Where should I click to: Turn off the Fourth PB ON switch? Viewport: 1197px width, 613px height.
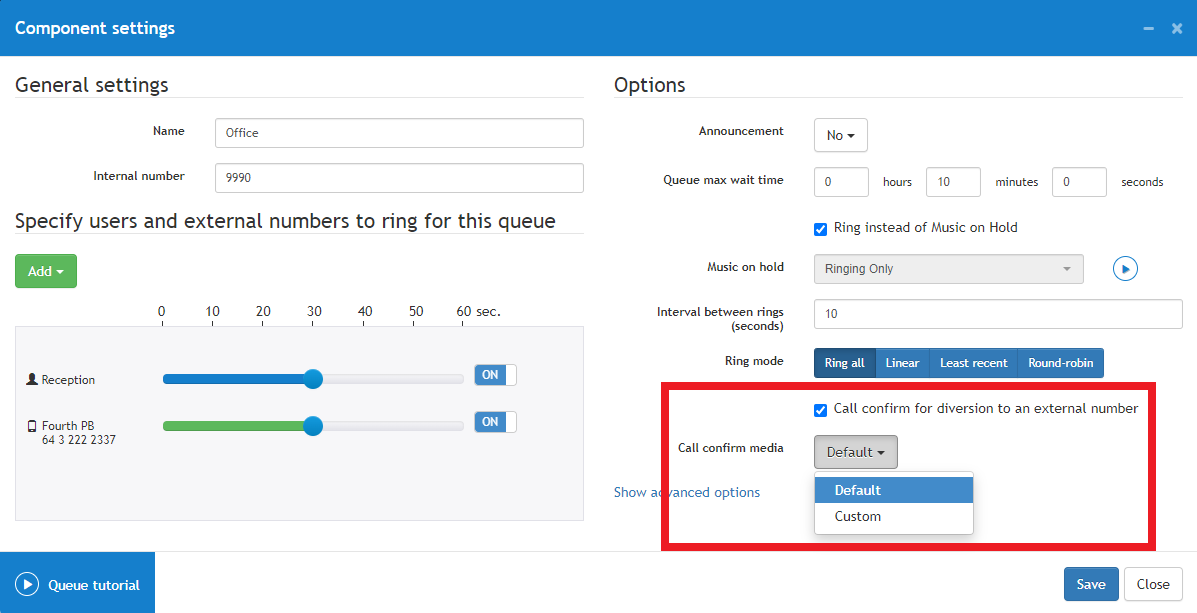click(x=495, y=421)
